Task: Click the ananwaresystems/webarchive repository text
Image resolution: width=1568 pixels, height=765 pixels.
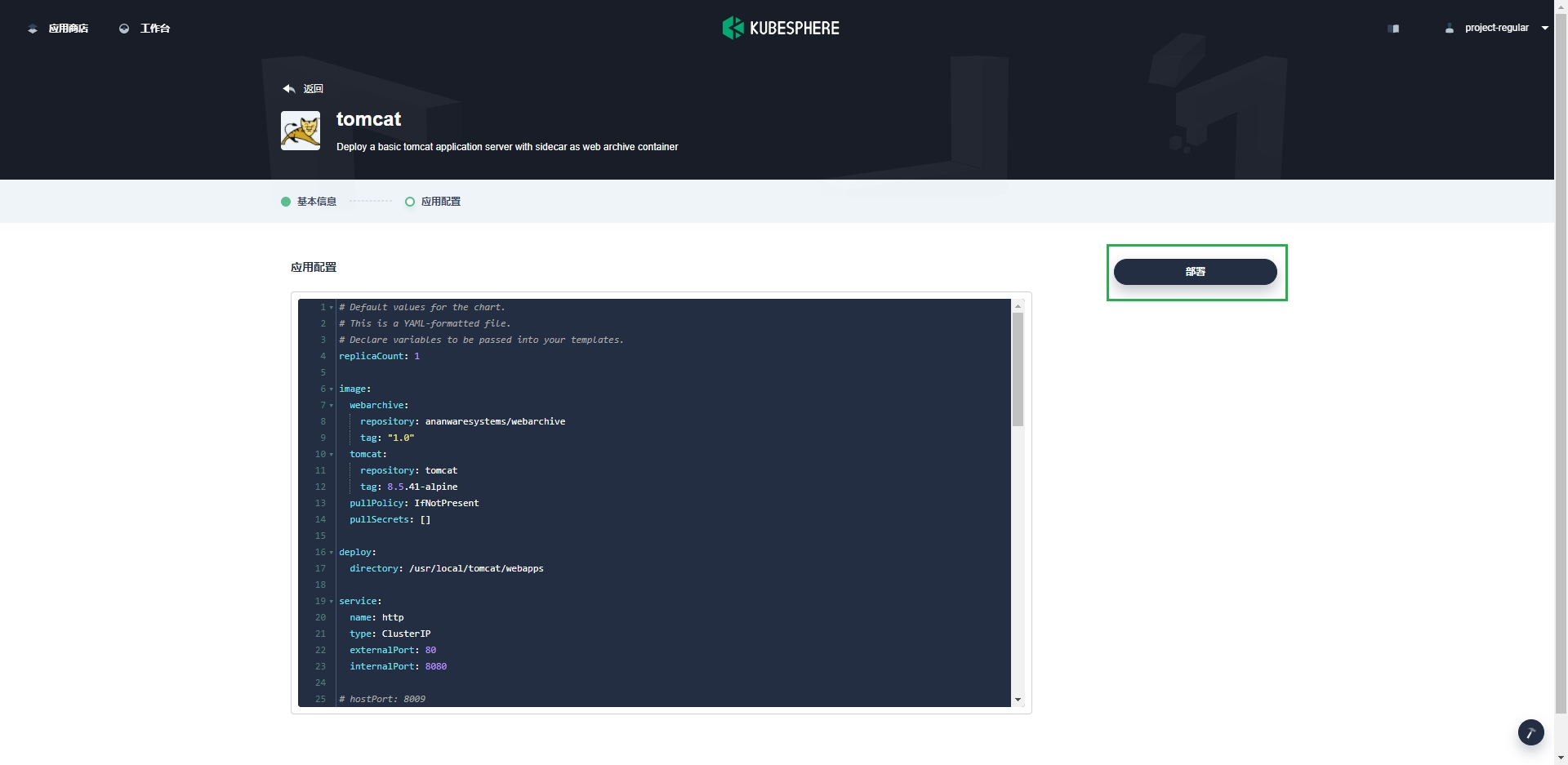Action: click(495, 421)
